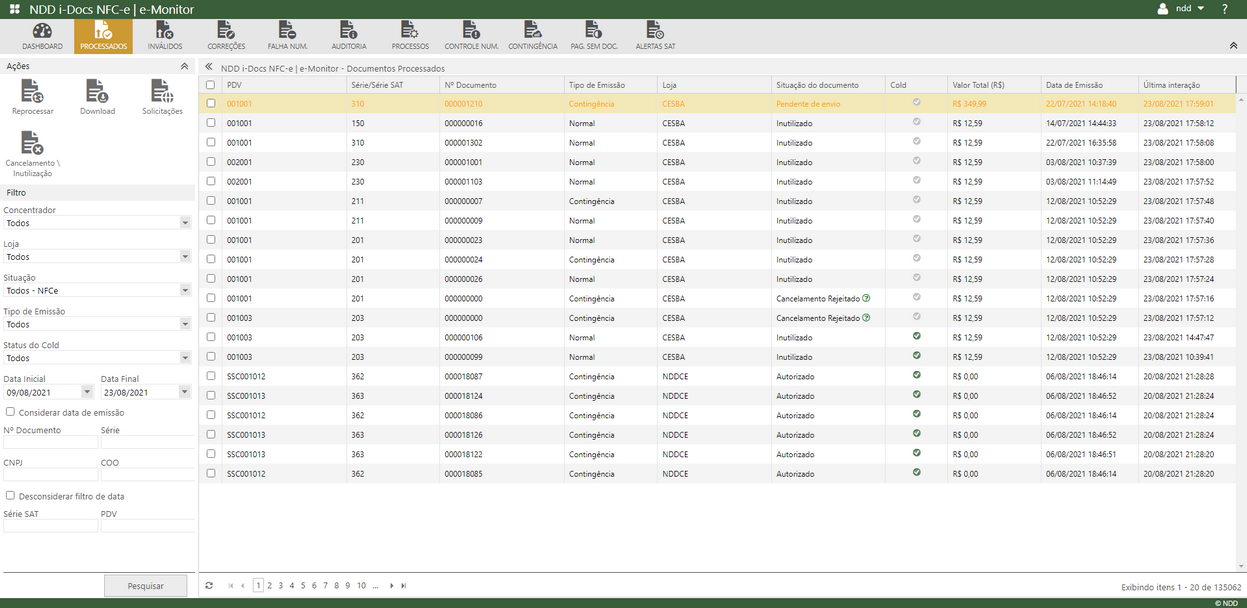Screen dimensions: 1247x608
Task: Open the Situação filter dropdown
Action: coord(183,289)
